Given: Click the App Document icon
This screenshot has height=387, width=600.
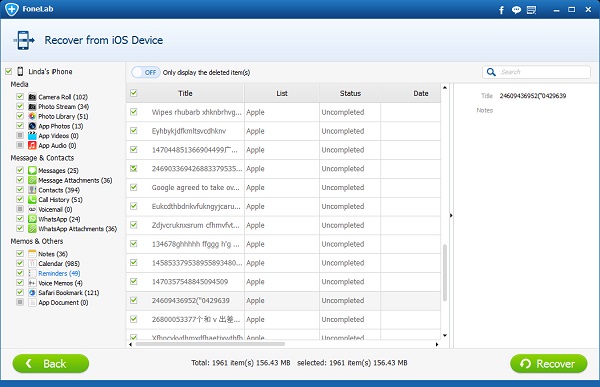Looking at the screenshot, I should pos(32,302).
